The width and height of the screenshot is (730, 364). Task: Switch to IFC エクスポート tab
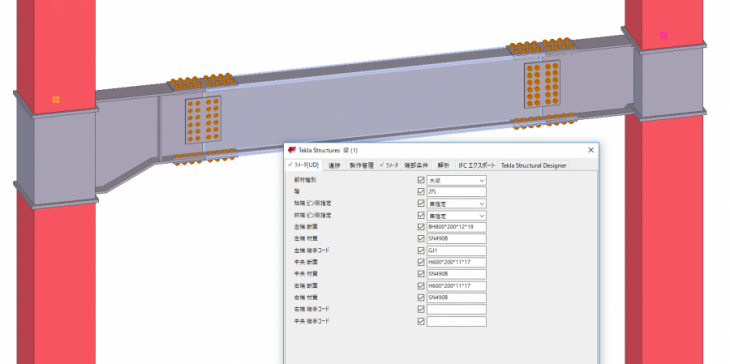[477, 165]
